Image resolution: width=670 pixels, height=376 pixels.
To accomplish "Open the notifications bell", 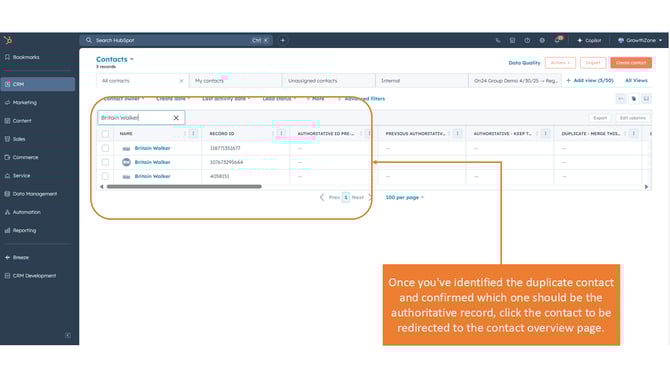I will (x=558, y=40).
